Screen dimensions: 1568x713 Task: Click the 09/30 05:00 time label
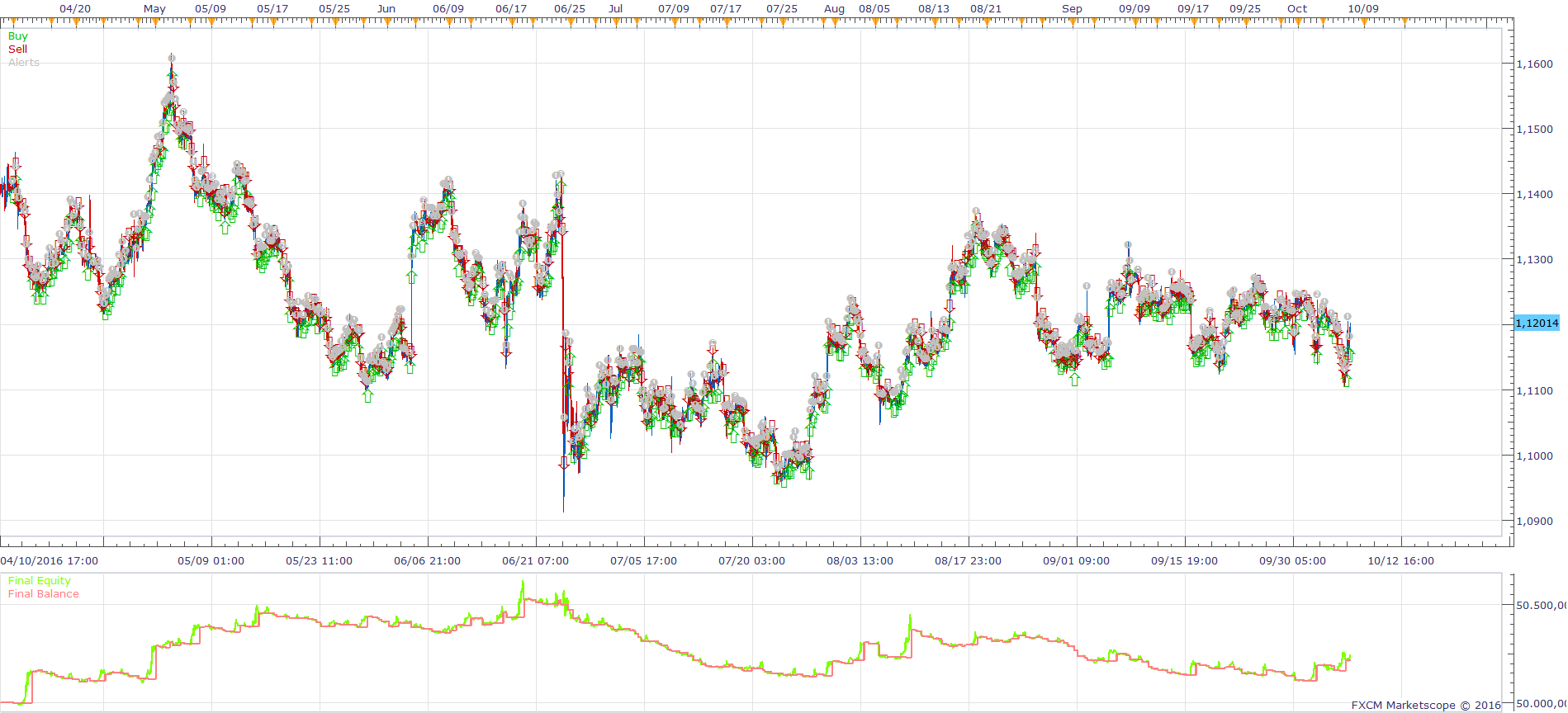1293,561
